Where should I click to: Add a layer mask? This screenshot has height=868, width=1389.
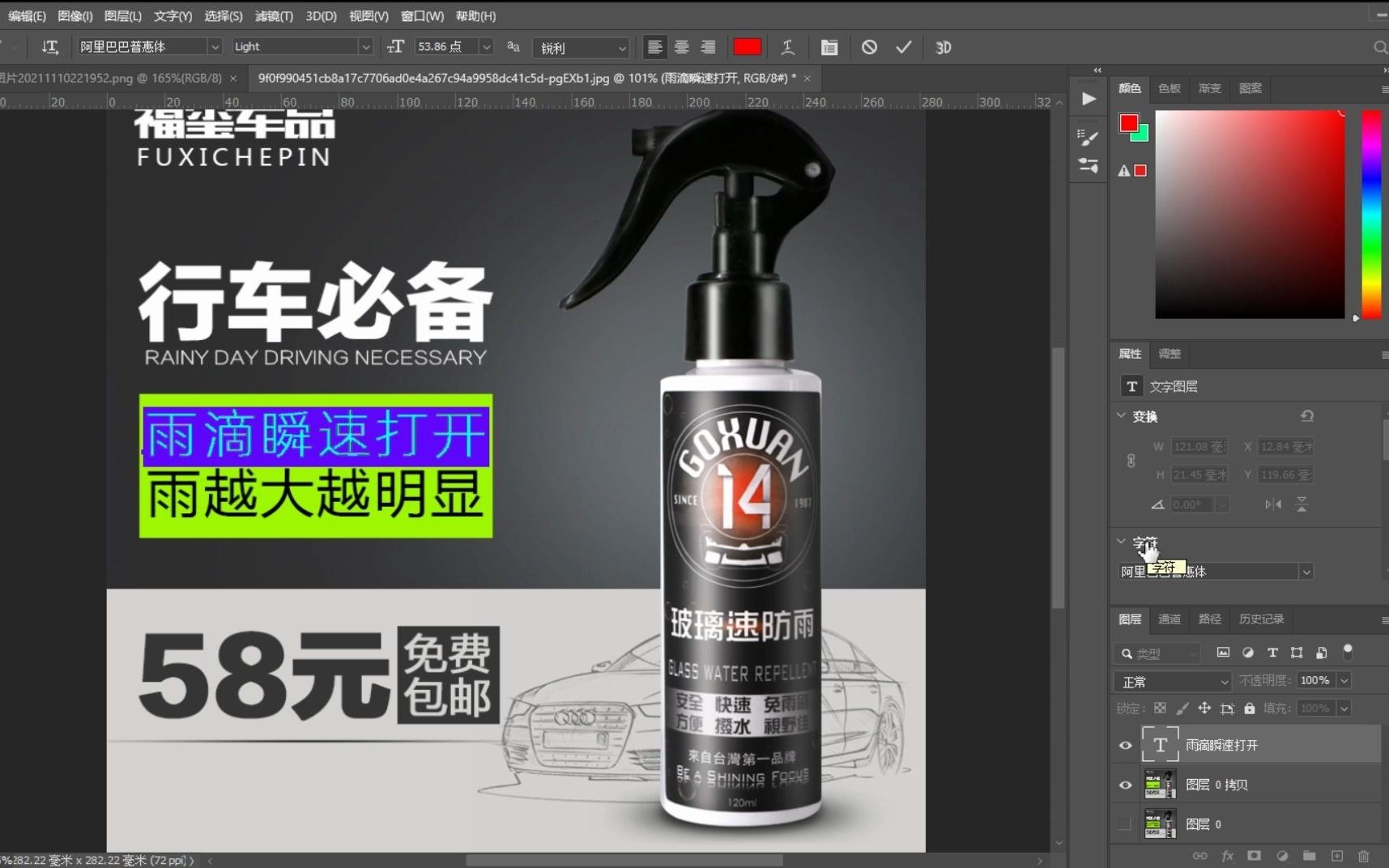tap(1254, 856)
